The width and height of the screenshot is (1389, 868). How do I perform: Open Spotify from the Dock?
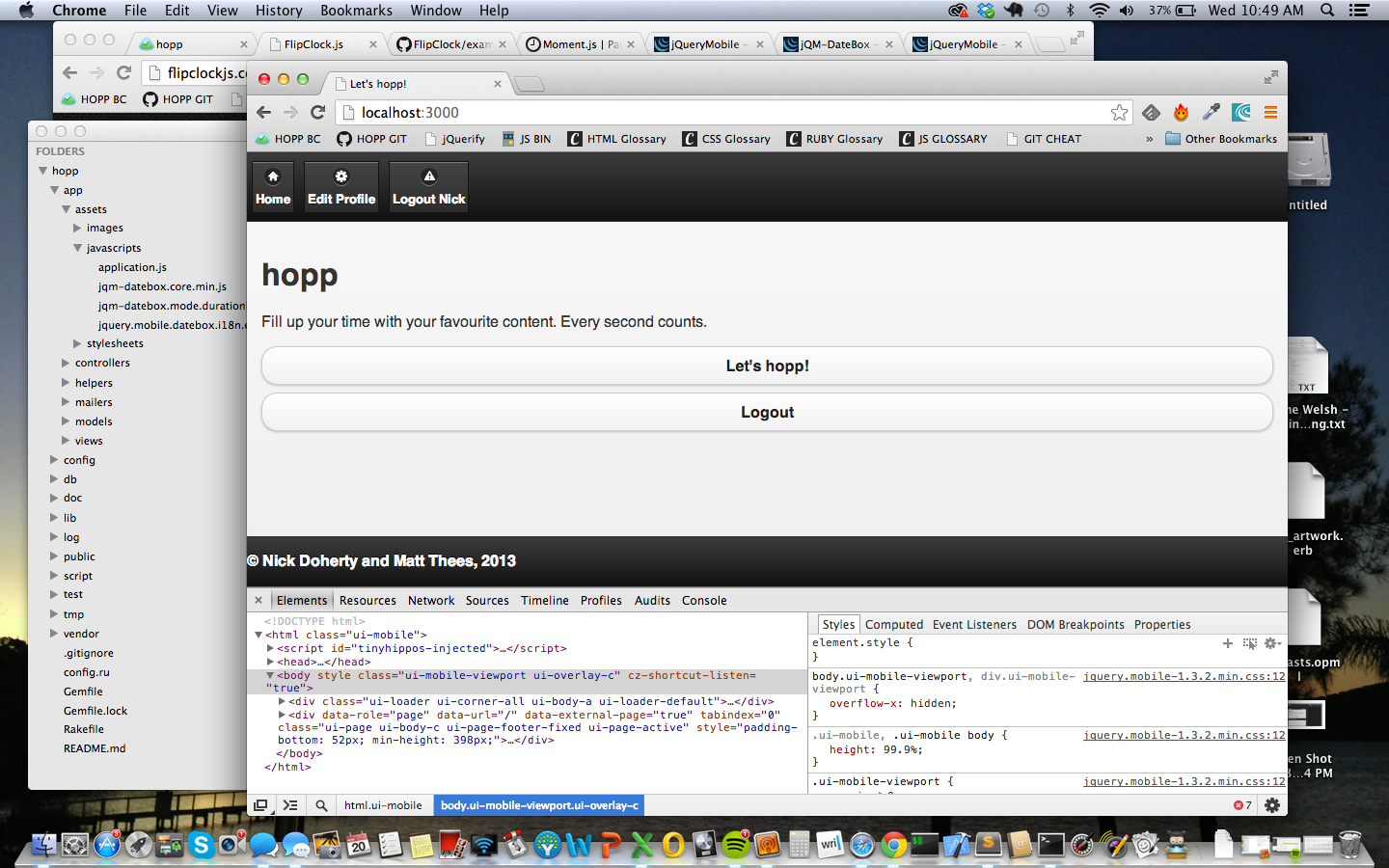[736, 845]
